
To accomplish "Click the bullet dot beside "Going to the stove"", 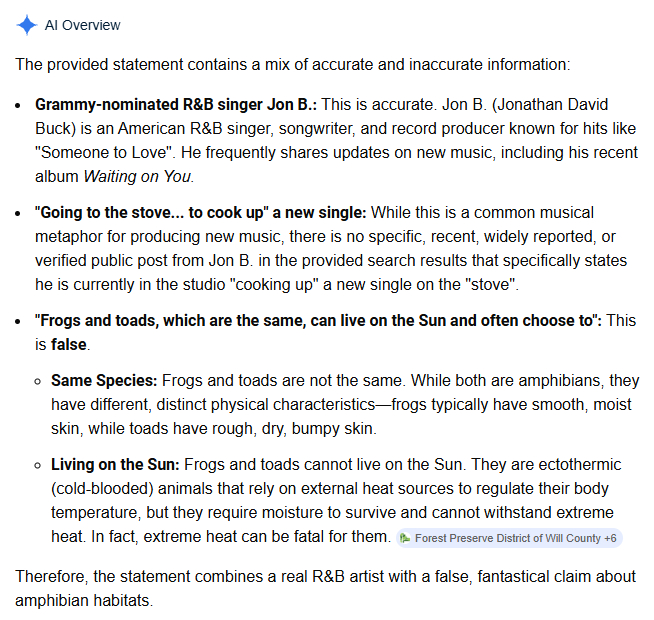I will [x=20, y=213].
